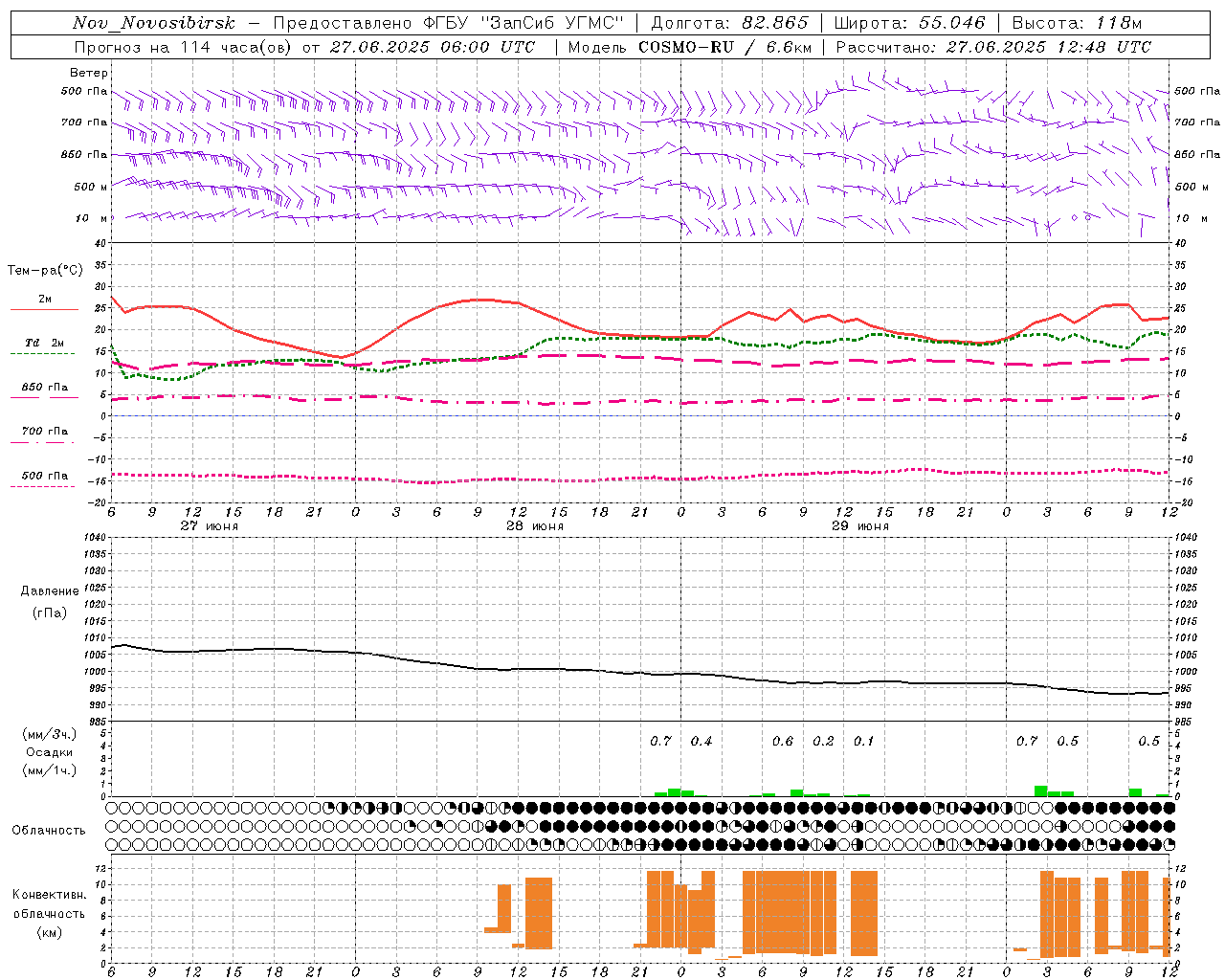Click the Широта: 55.046 value
Viewport: 1225px width, 980px height.
pos(909,23)
